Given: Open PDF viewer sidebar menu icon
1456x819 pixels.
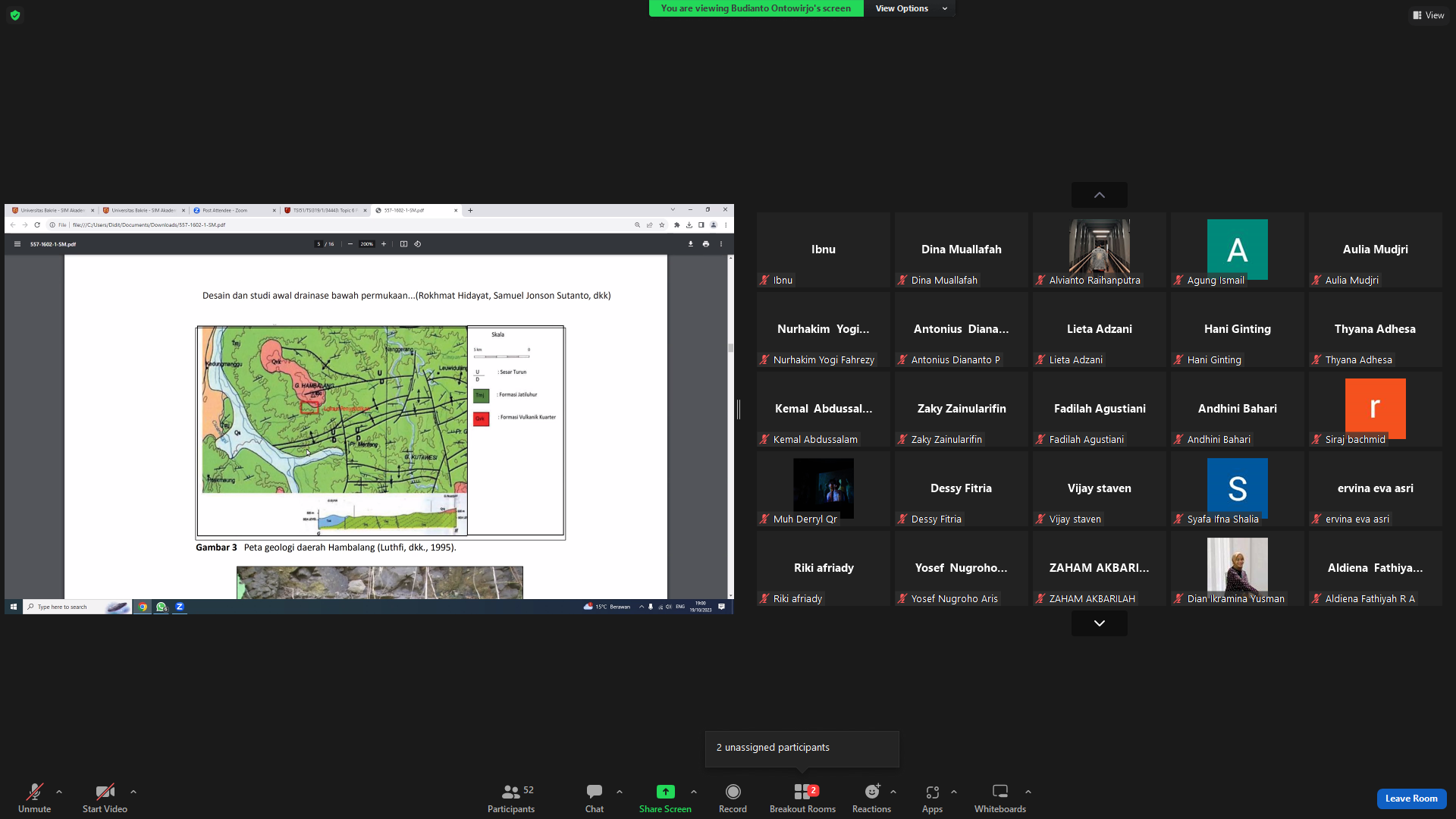Looking at the screenshot, I should point(17,244).
